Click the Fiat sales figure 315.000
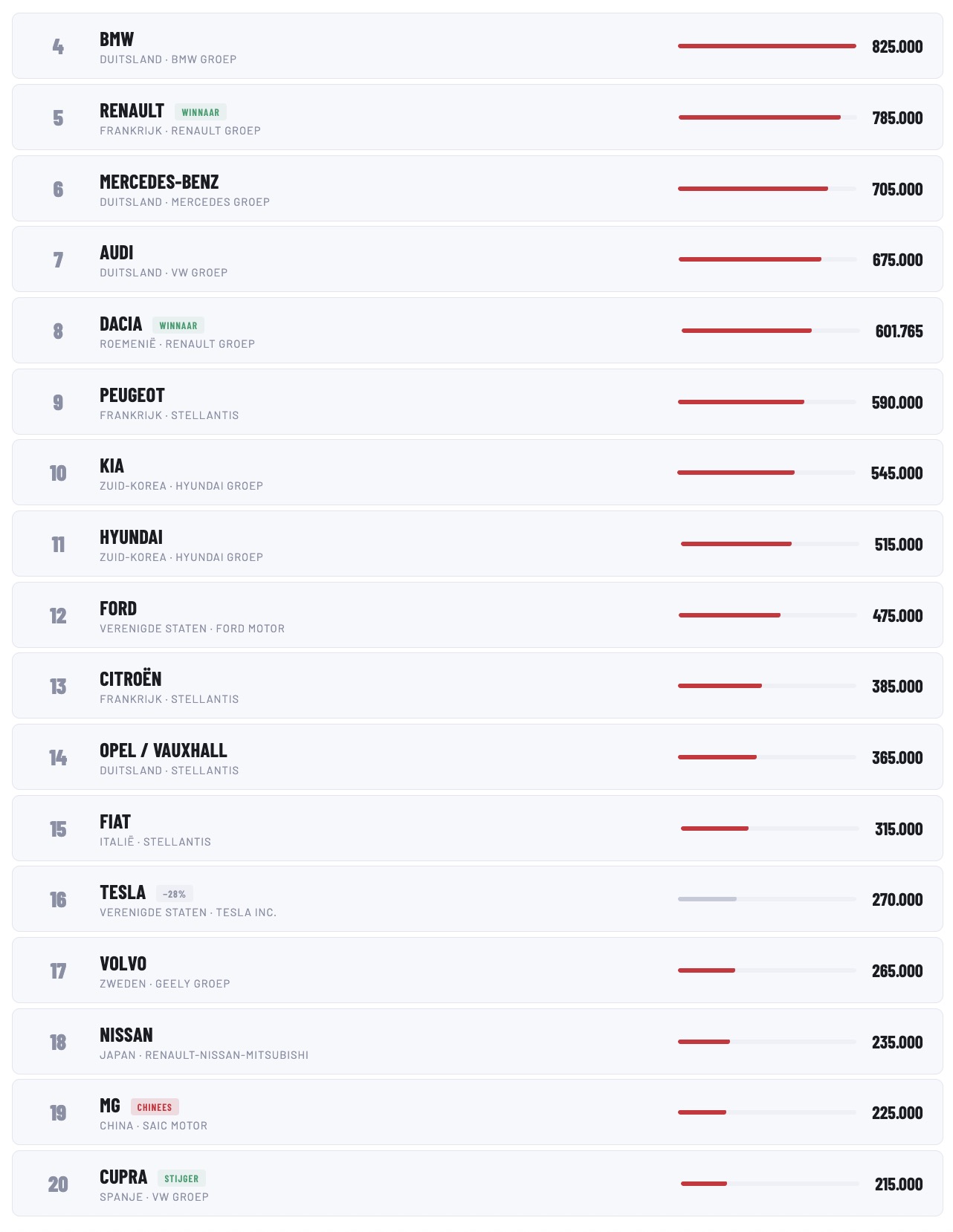 (x=898, y=829)
